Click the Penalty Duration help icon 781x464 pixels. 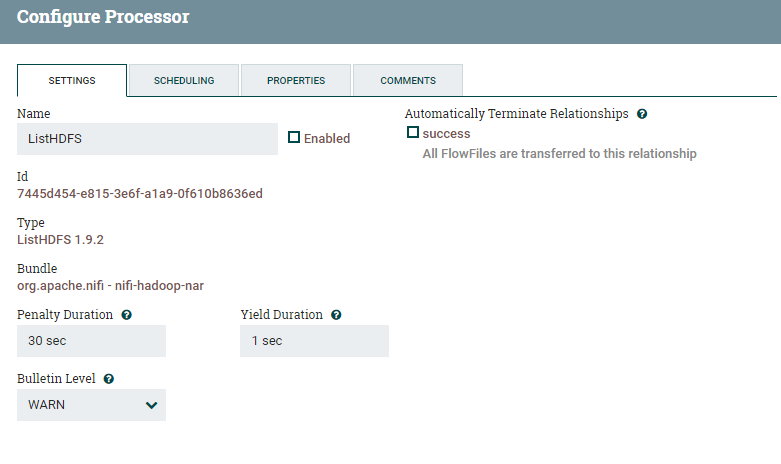[127, 315]
